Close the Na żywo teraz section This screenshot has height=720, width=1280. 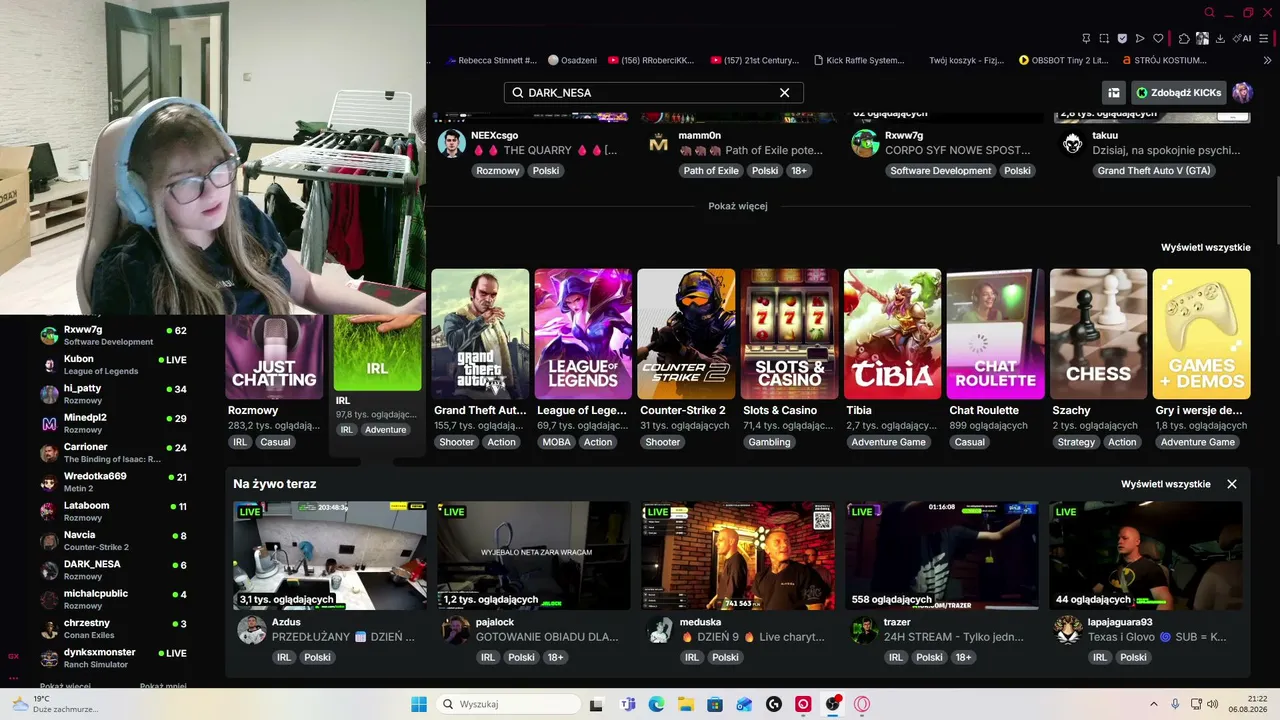(1232, 484)
